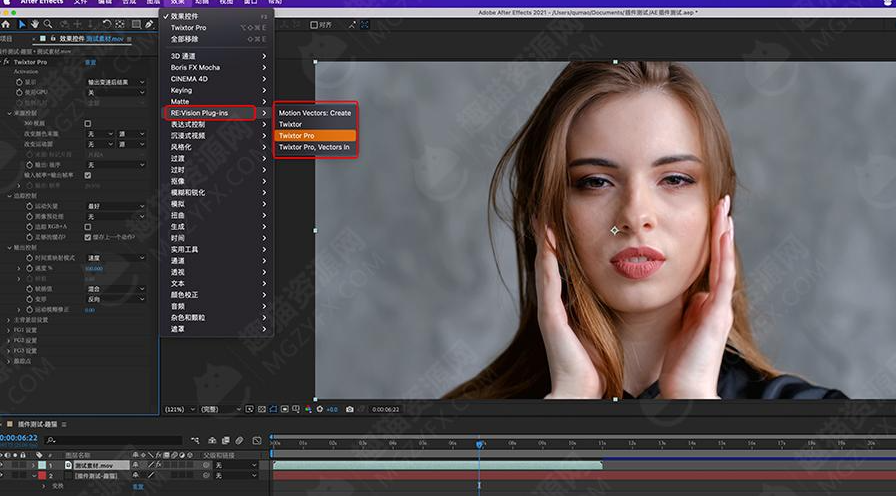Select the Selection arrow tool

click(x=22, y=25)
